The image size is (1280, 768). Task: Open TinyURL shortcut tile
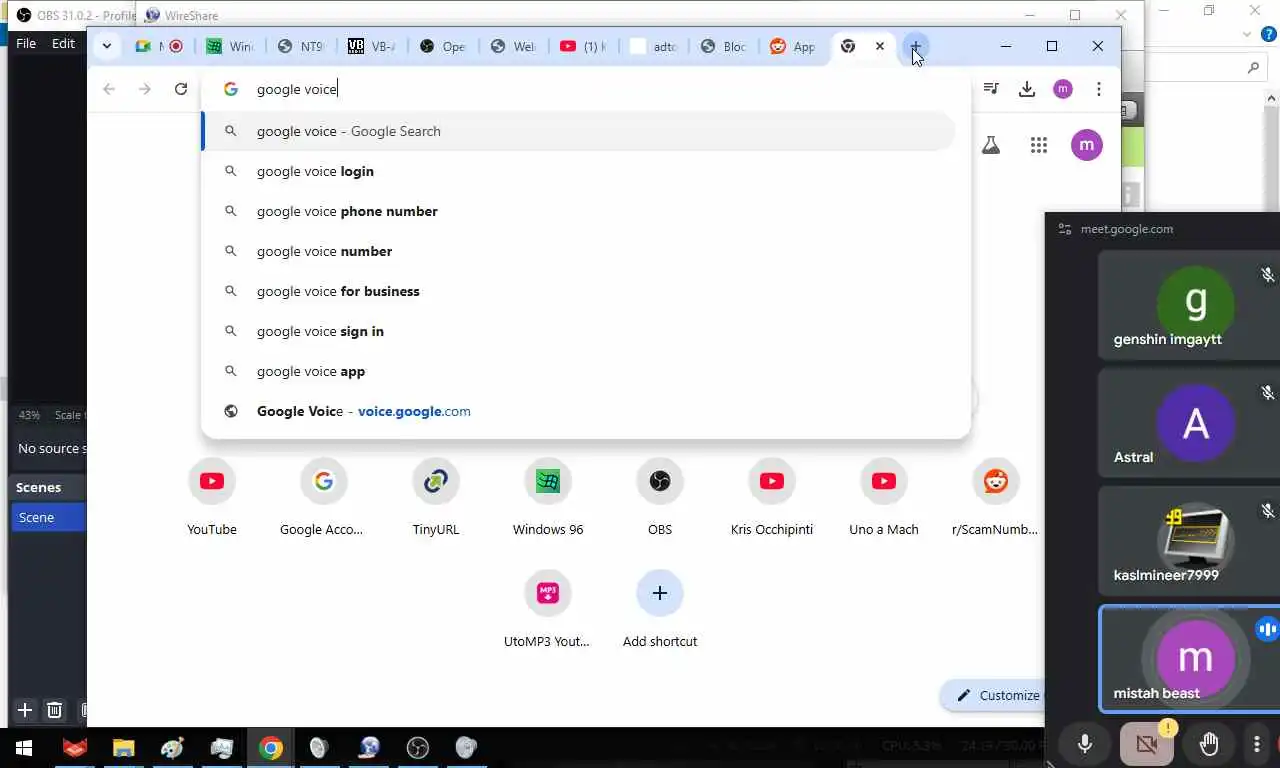[436, 497]
